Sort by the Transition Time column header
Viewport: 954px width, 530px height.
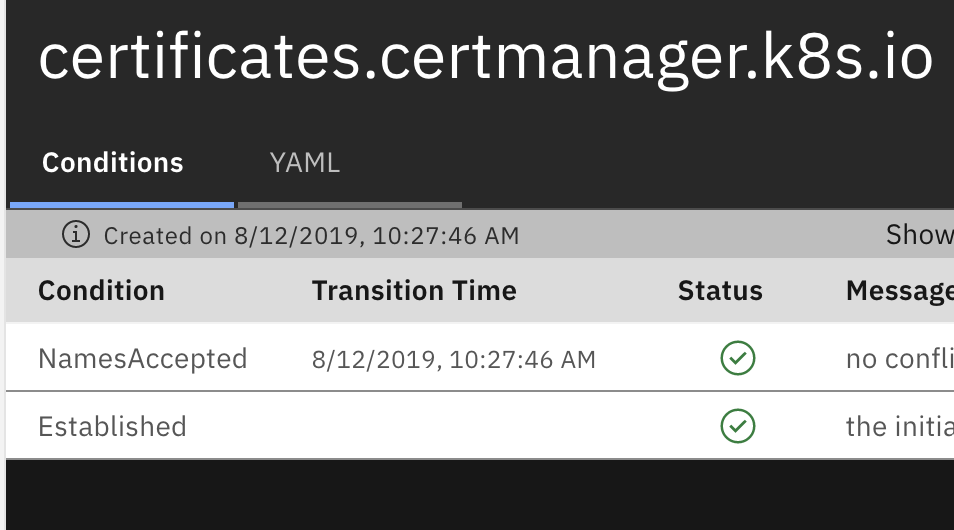click(x=414, y=291)
